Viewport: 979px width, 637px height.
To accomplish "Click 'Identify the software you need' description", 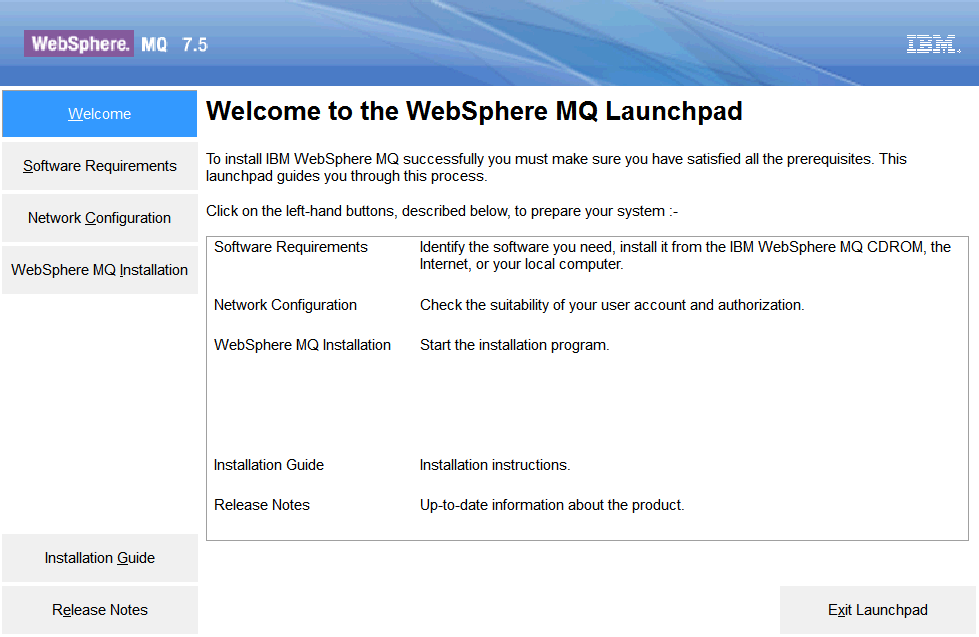I will (685, 255).
